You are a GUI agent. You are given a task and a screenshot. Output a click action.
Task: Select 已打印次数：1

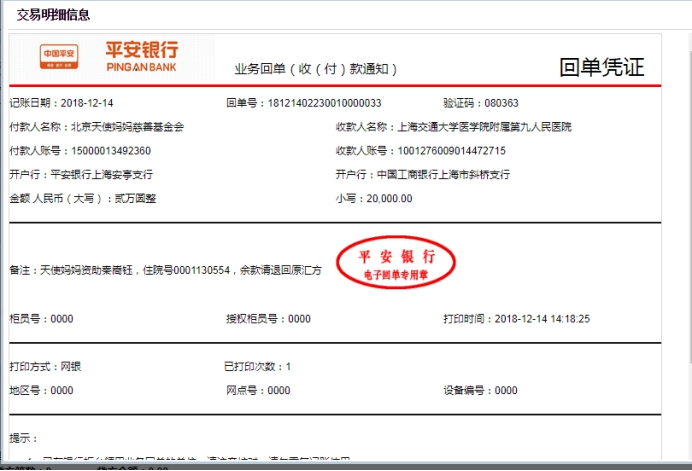click(258, 367)
